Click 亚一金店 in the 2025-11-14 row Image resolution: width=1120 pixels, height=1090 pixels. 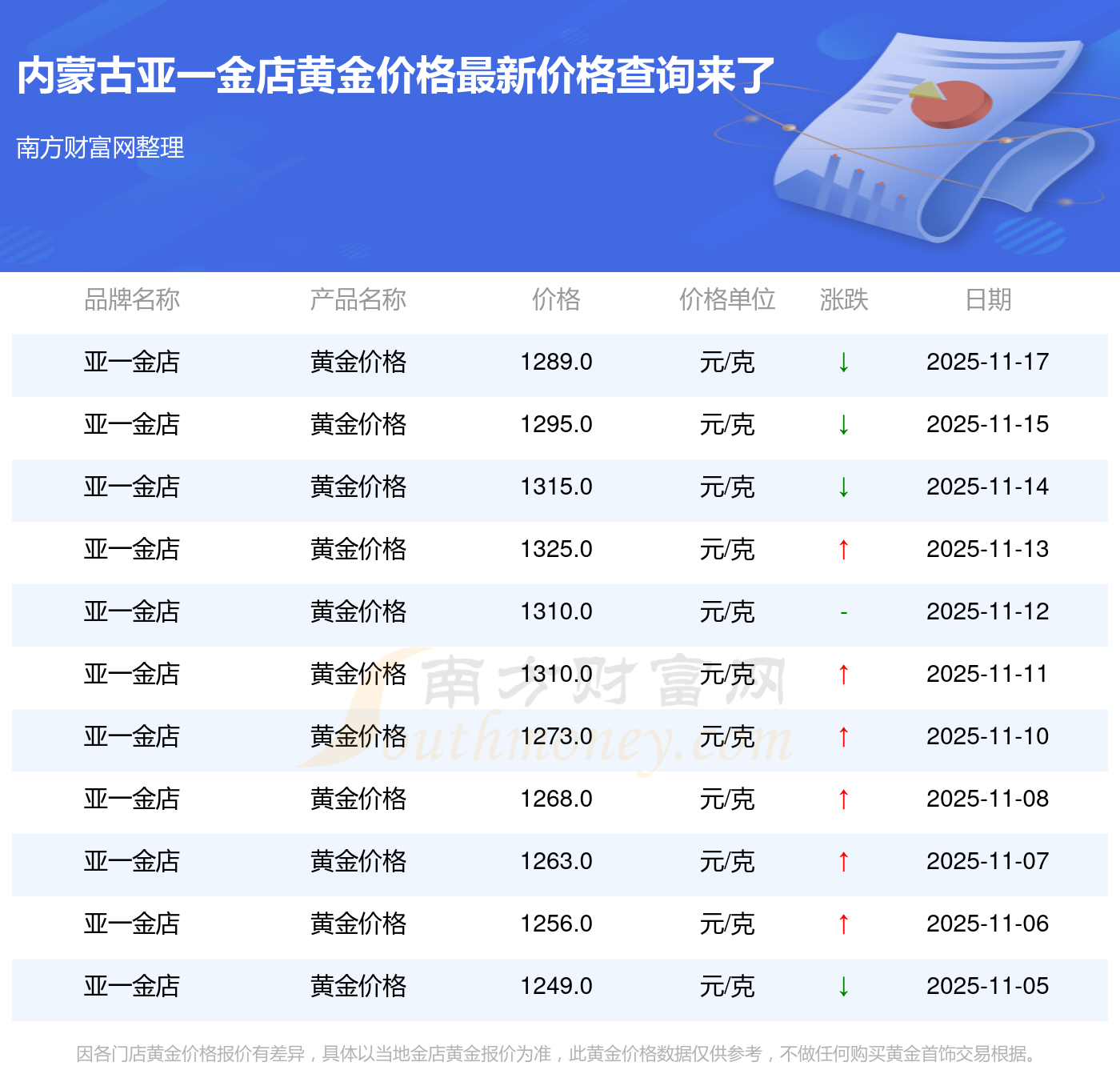point(132,487)
